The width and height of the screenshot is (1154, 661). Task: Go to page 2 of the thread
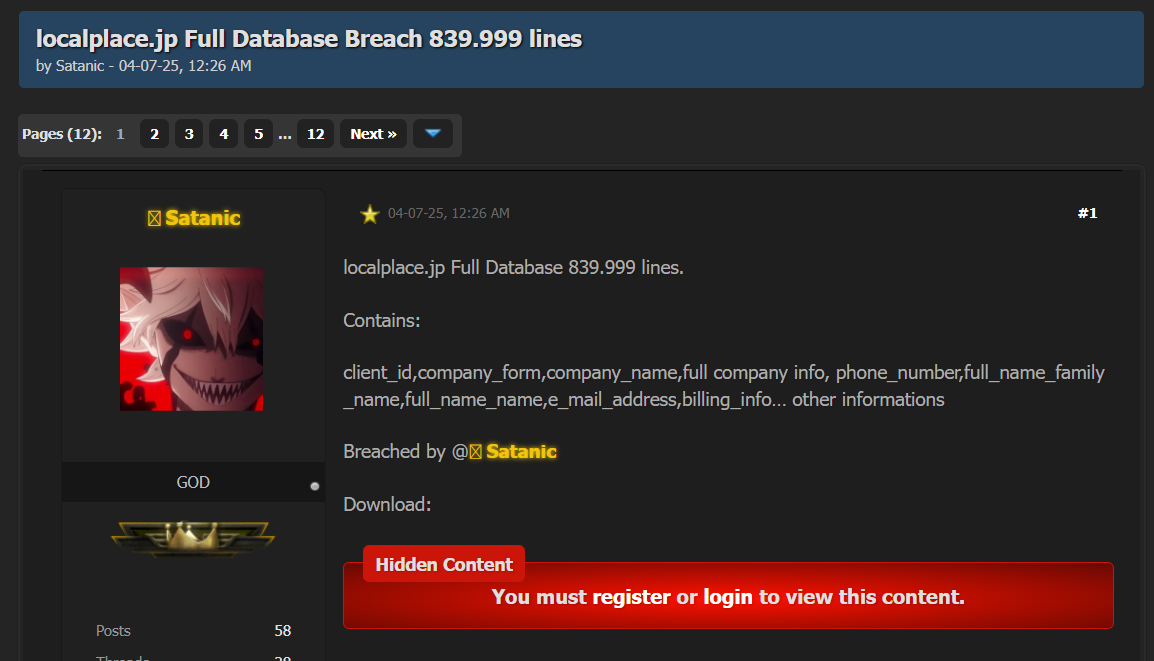154,134
